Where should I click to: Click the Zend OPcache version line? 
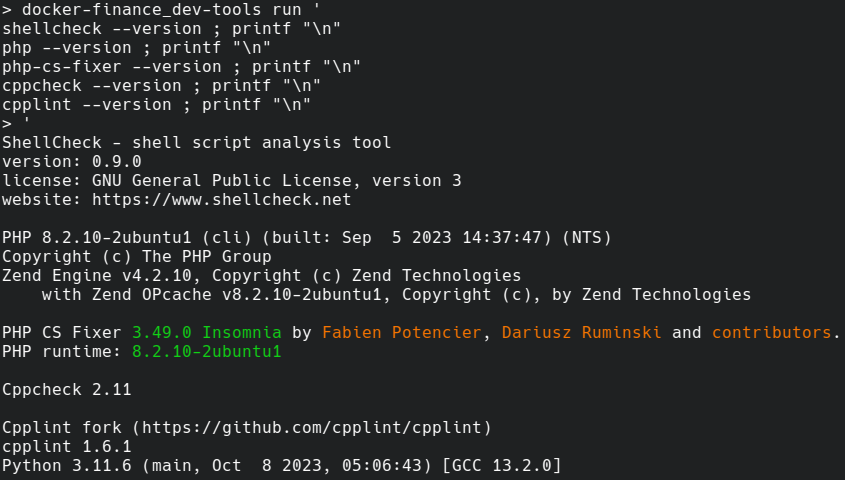tap(395, 294)
